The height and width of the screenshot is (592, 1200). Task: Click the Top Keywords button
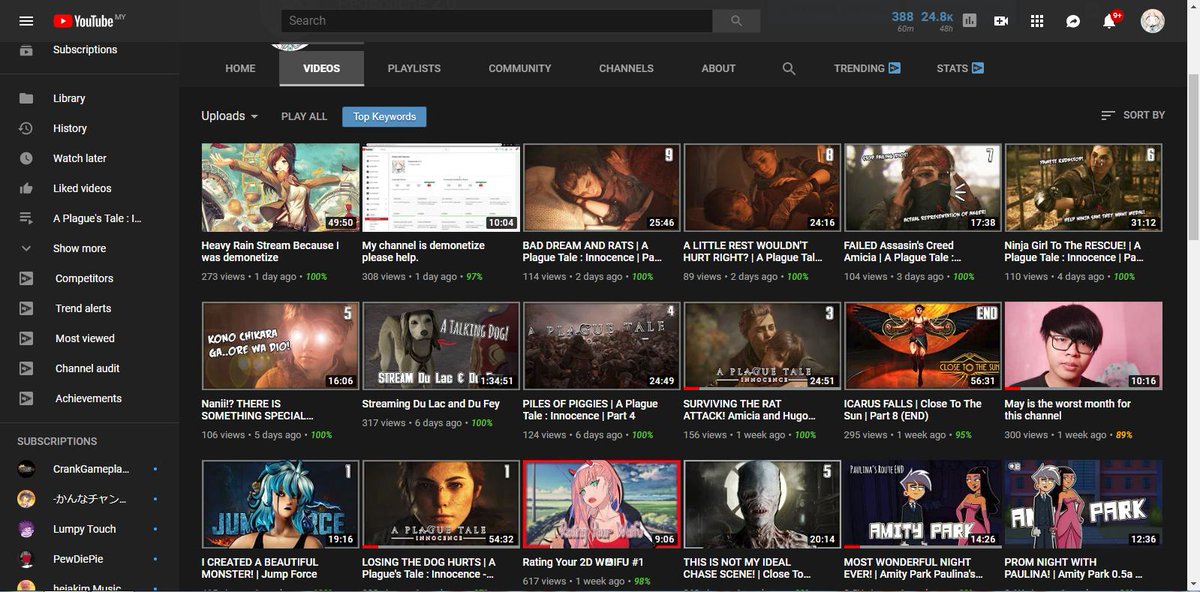click(x=384, y=117)
